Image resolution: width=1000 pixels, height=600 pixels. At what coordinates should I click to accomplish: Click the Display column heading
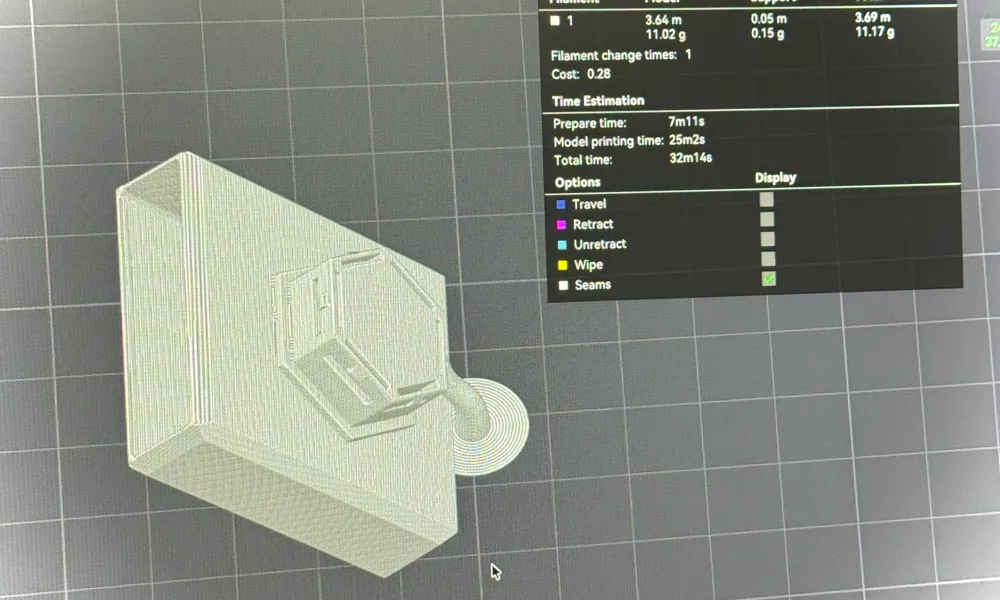pyautogui.click(x=776, y=178)
